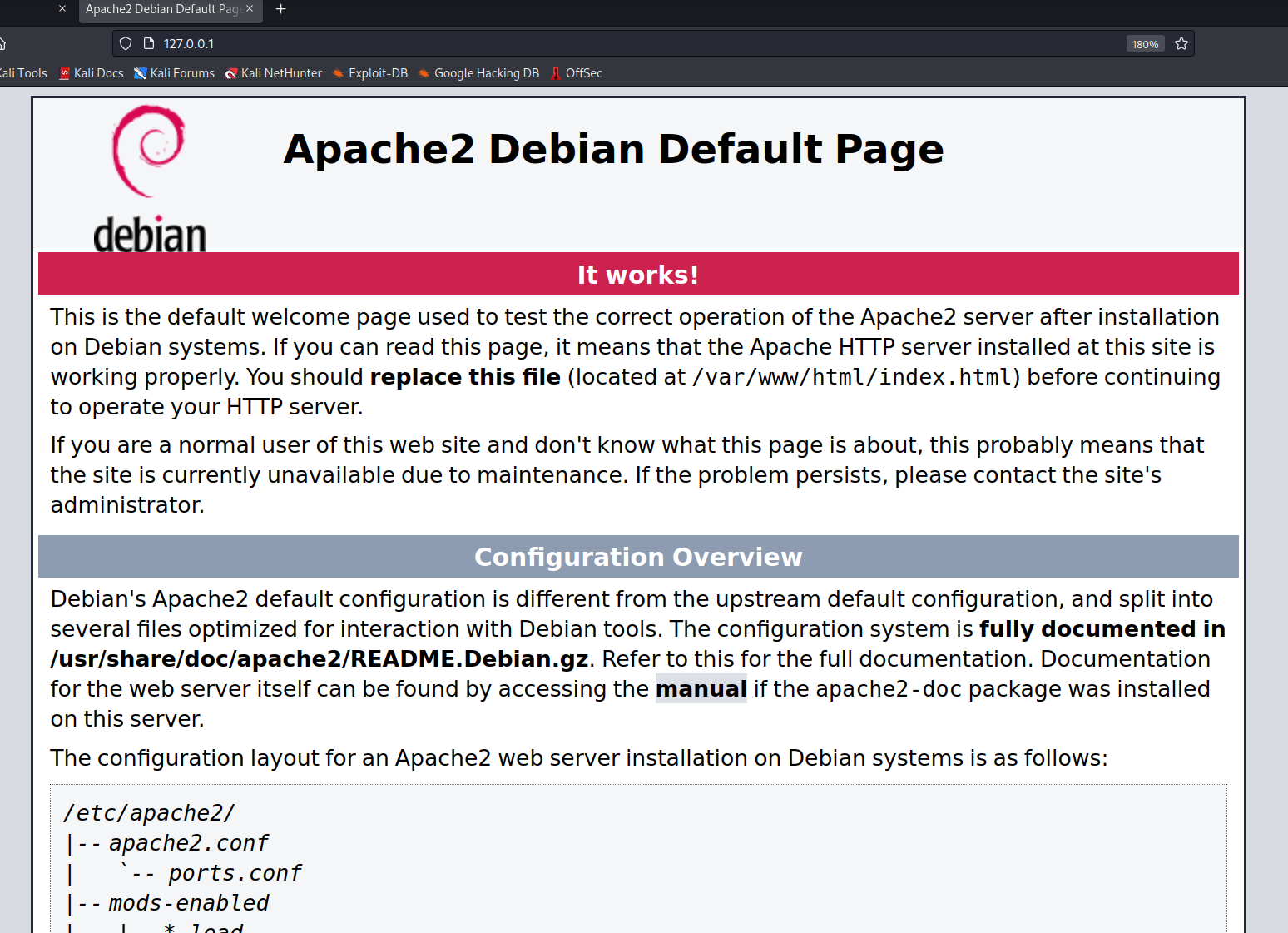The image size is (1288, 933).
Task: Click the /etc/apache2/ line in the tree
Action: (150, 813)
